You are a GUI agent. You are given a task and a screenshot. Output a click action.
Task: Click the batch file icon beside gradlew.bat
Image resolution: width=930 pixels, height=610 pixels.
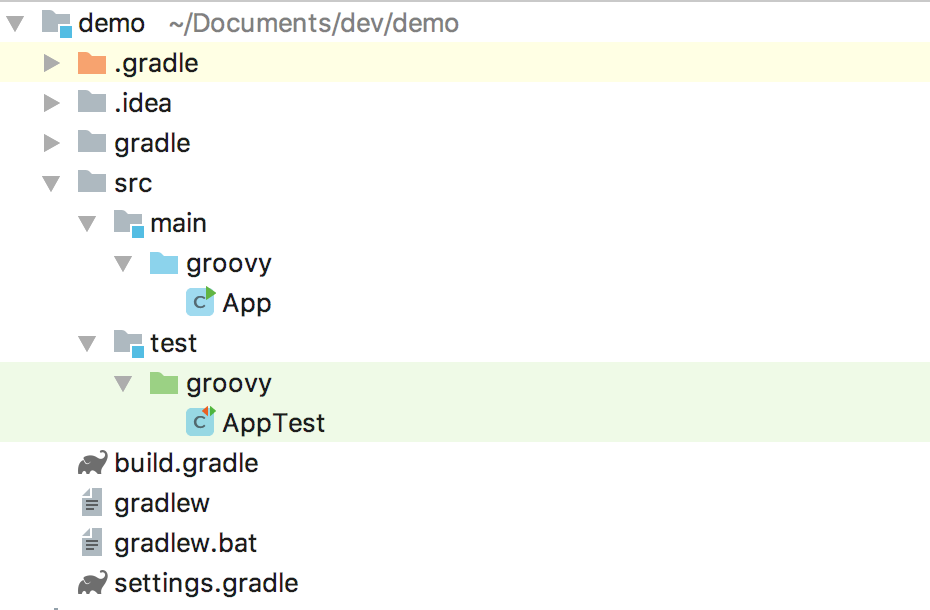(91, 542)
